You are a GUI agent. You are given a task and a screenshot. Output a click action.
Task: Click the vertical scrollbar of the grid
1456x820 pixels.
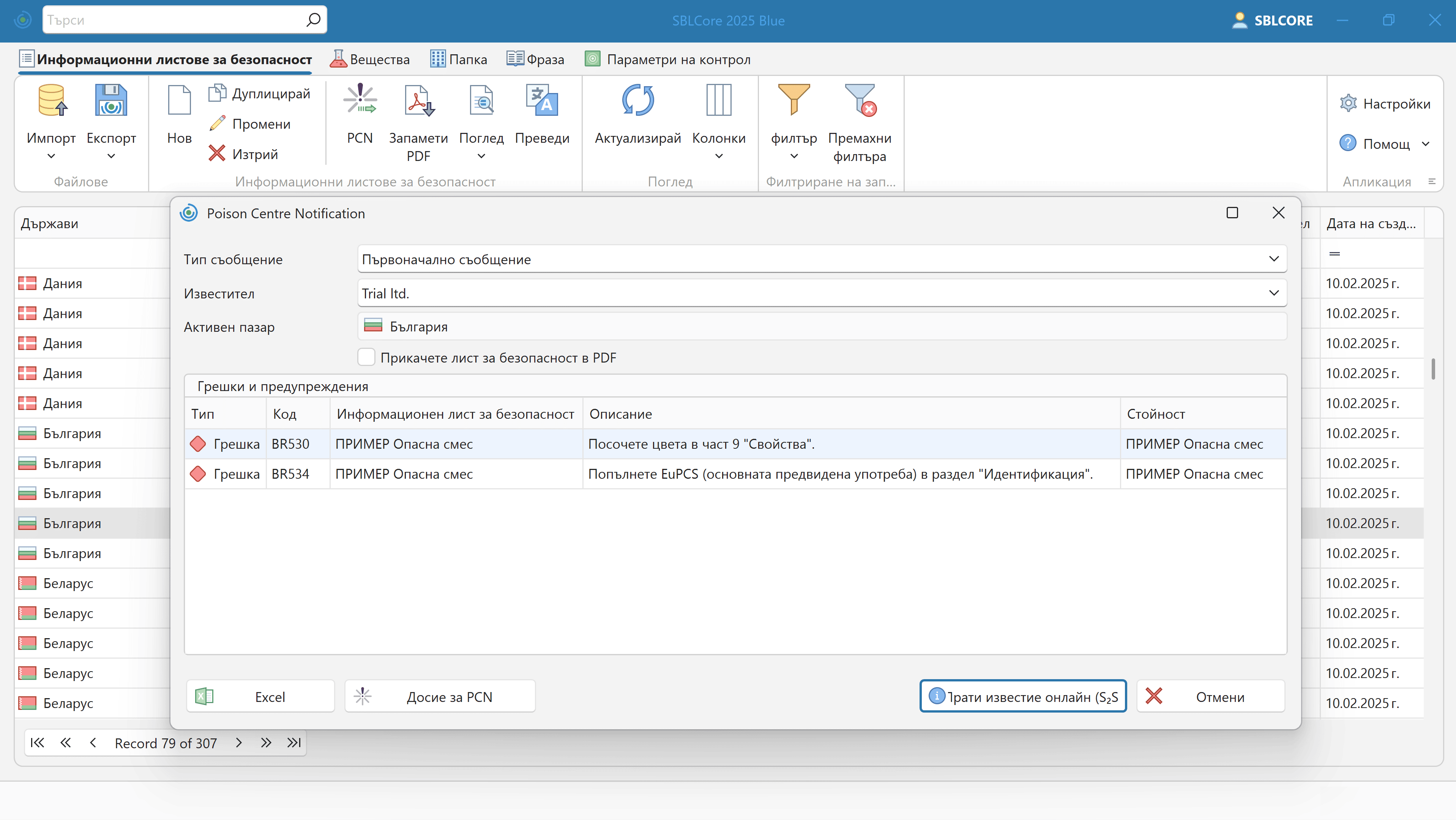1433,370
